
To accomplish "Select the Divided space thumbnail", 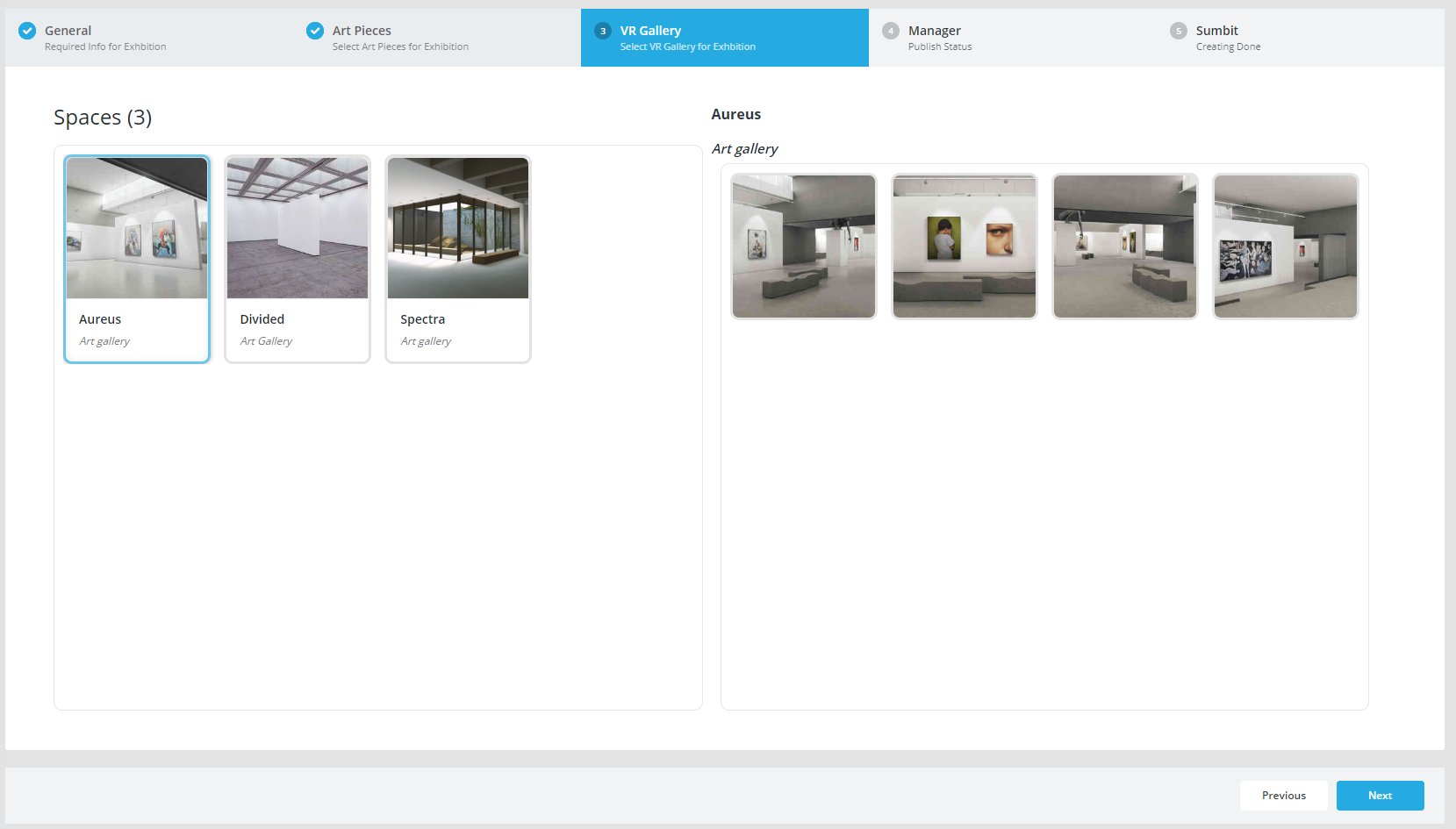I will click(x=298, y=228).
